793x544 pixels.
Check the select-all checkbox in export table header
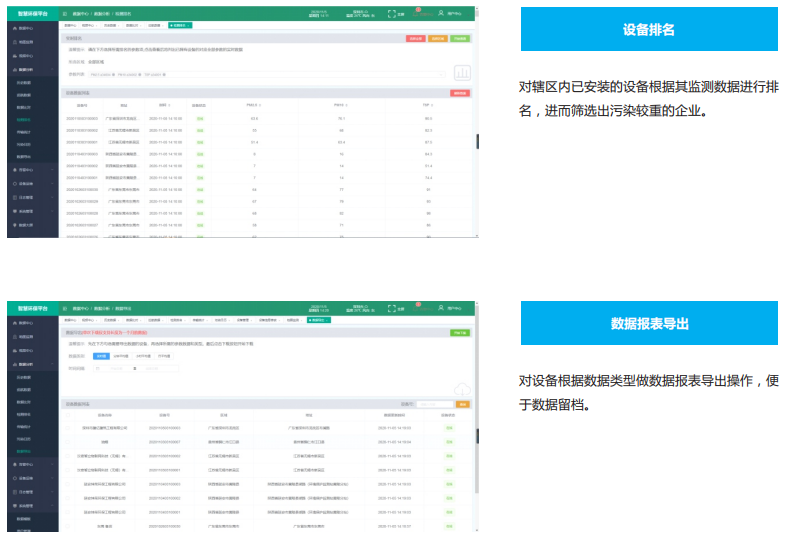[66, 414]
